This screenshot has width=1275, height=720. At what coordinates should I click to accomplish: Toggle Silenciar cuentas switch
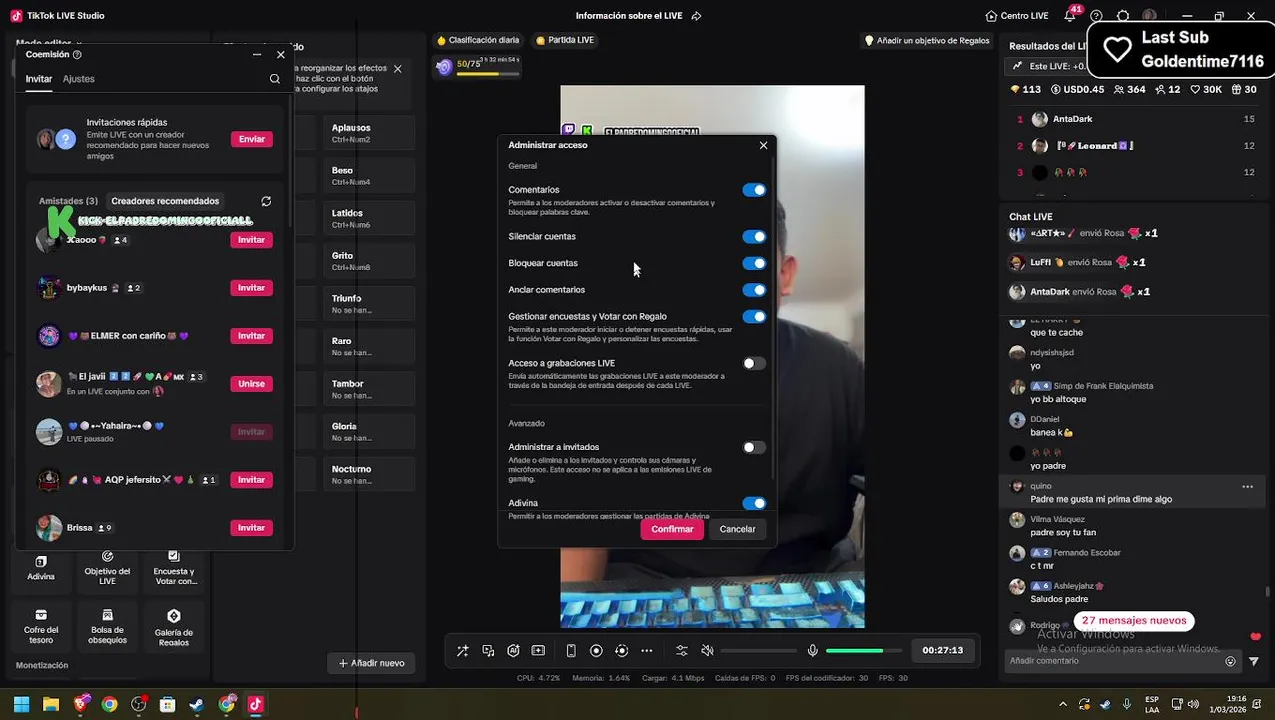[x=754, y=237]
